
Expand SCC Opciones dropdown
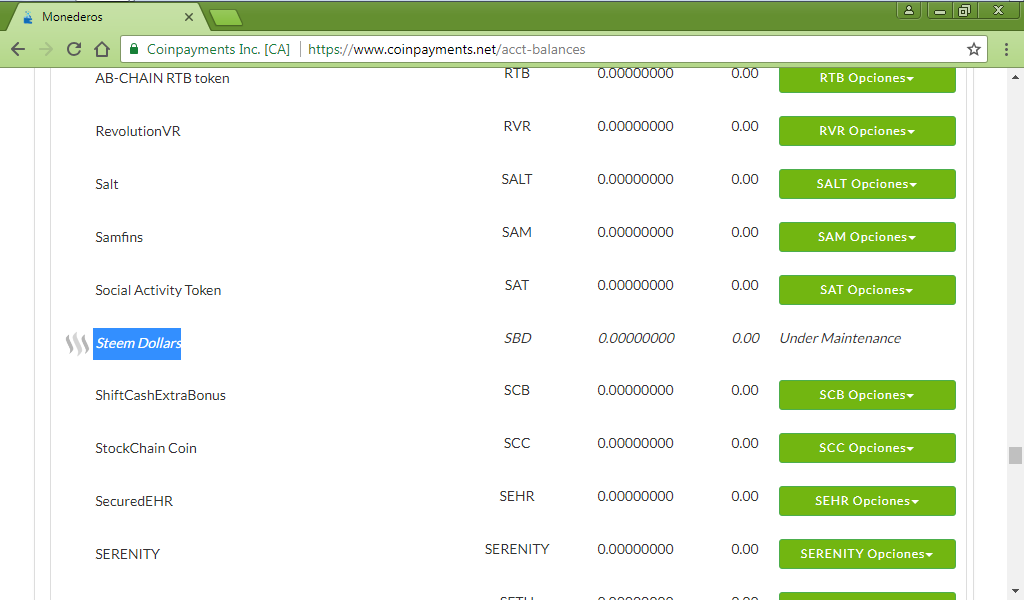(867, 448)
